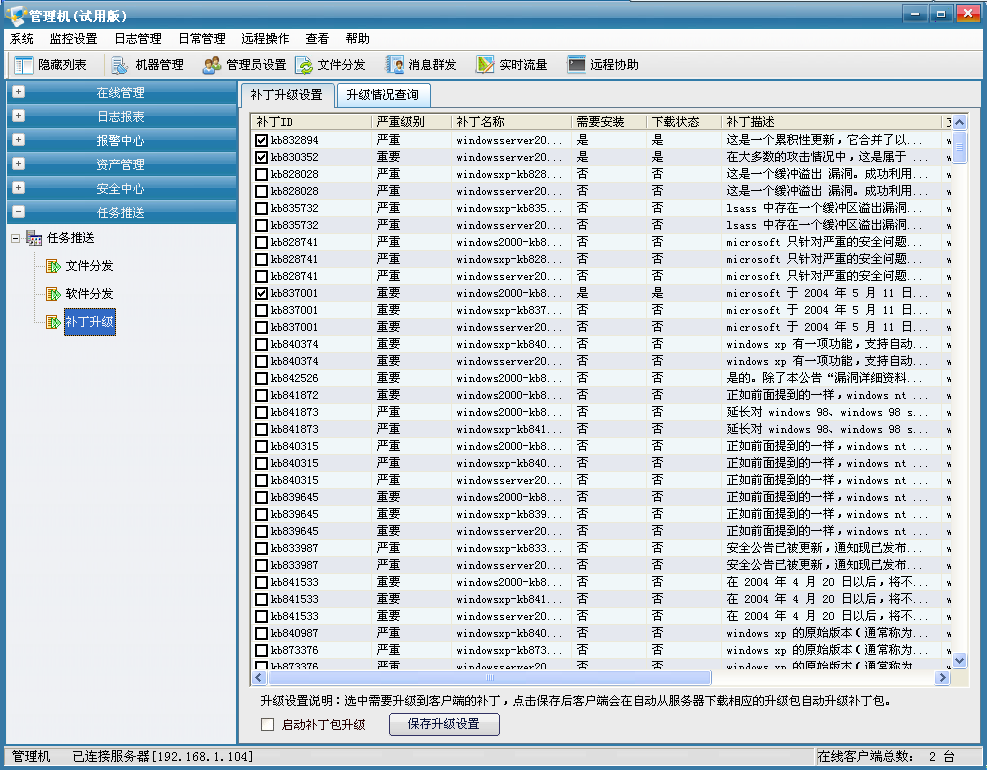Collapse the 任务推送 tree node
The width and height of the screenshot is (987, 770).
pos(15,238)
